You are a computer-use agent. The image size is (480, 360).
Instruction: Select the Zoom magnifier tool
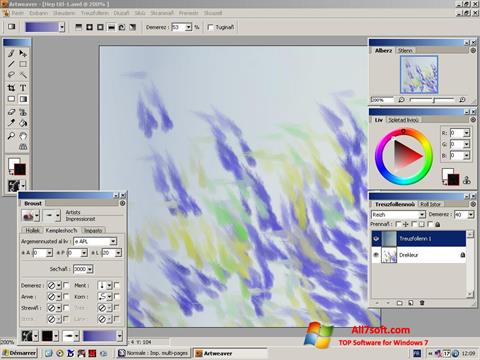(x=11, y=136)
